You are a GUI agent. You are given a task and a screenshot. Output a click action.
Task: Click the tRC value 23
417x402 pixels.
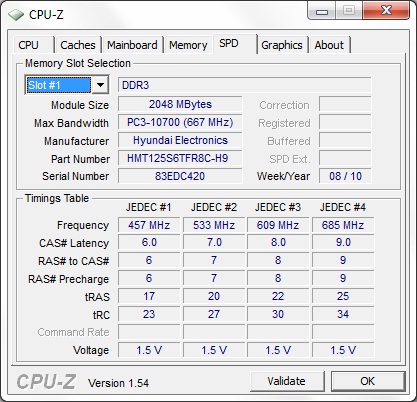(149, 314)
